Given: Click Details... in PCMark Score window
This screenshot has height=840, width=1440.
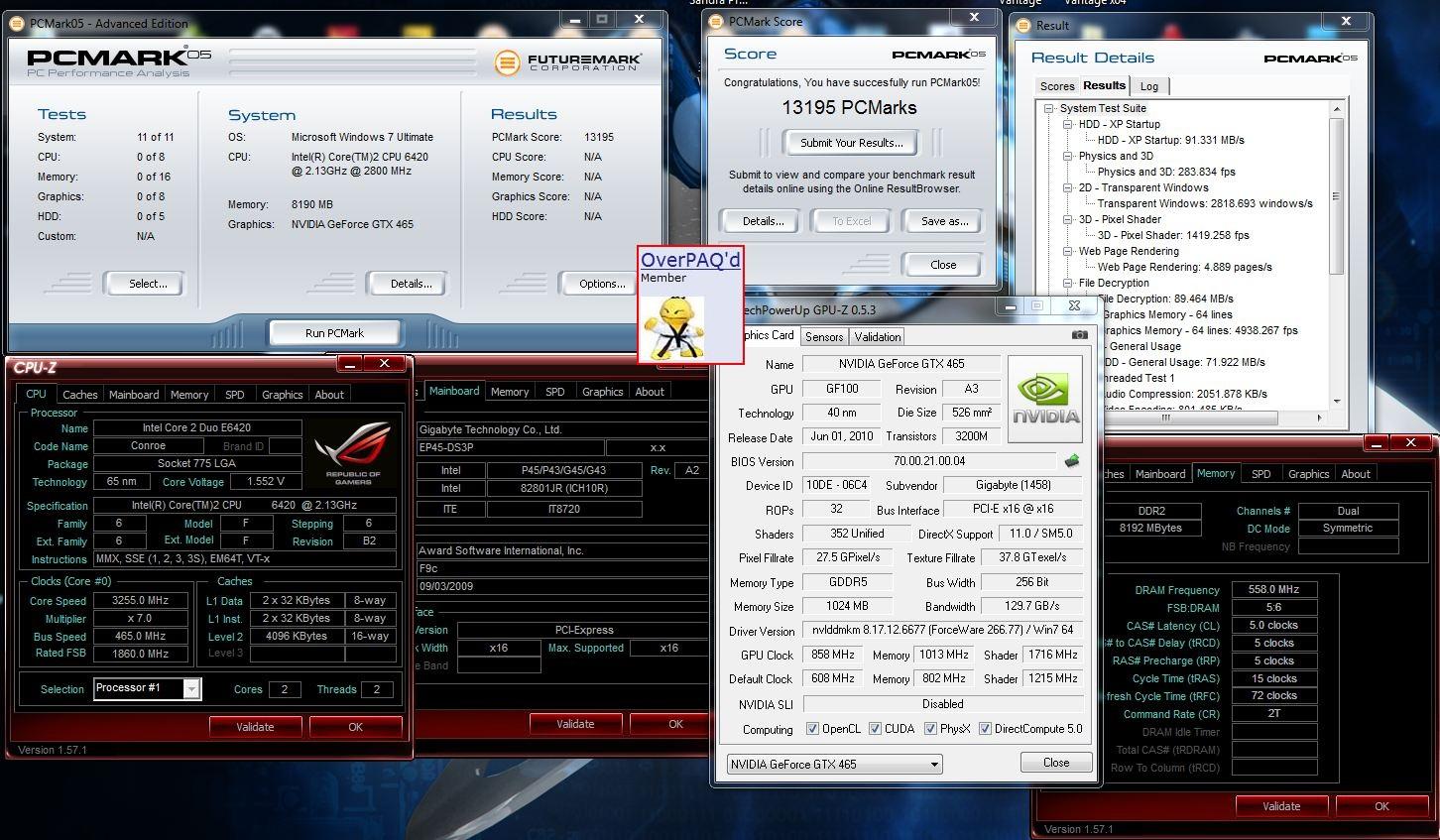Looking at the screenshot, I should pos(764,221).
